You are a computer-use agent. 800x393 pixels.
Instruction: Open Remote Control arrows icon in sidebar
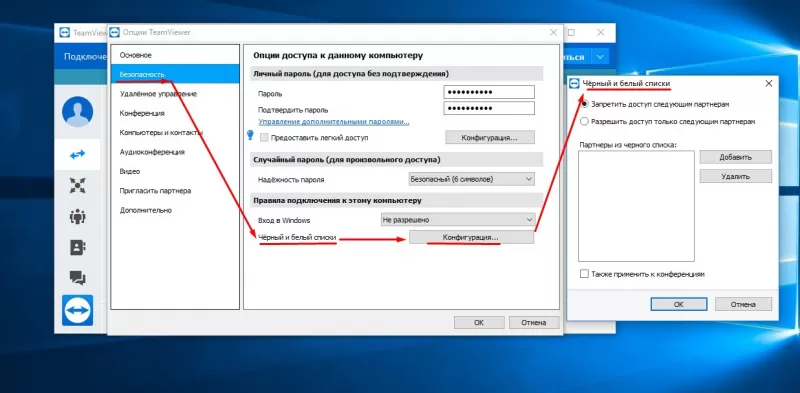(78, 154)
